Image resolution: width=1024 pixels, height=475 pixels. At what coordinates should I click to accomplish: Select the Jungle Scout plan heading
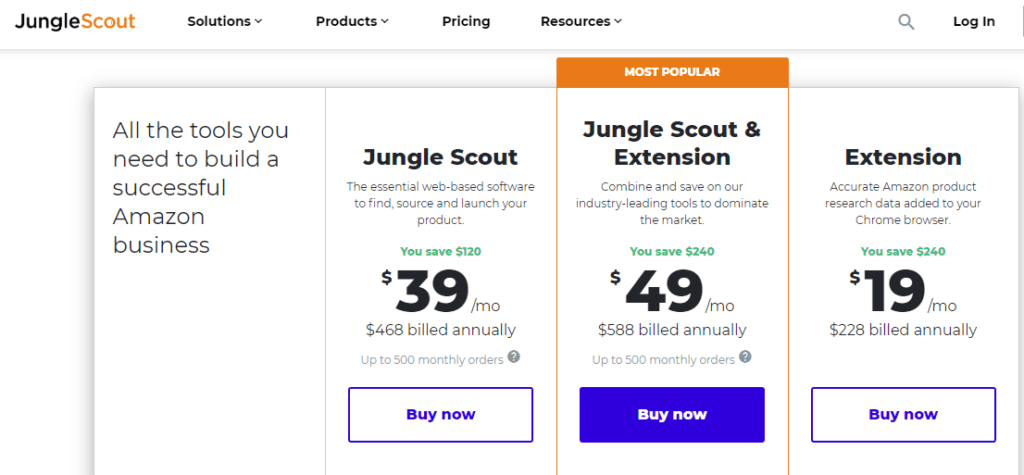441,157
